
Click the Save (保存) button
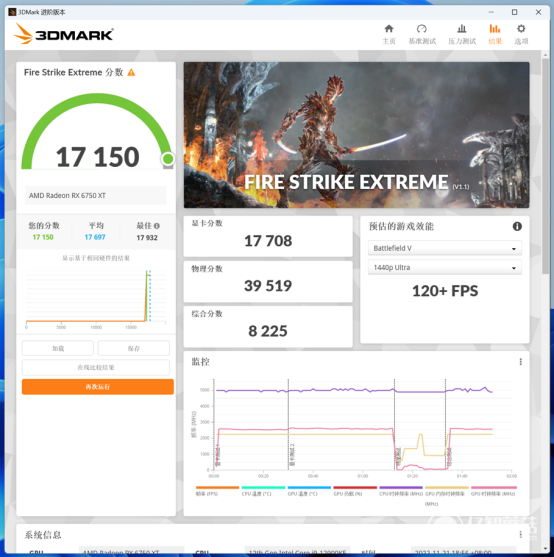pos(134,348)
